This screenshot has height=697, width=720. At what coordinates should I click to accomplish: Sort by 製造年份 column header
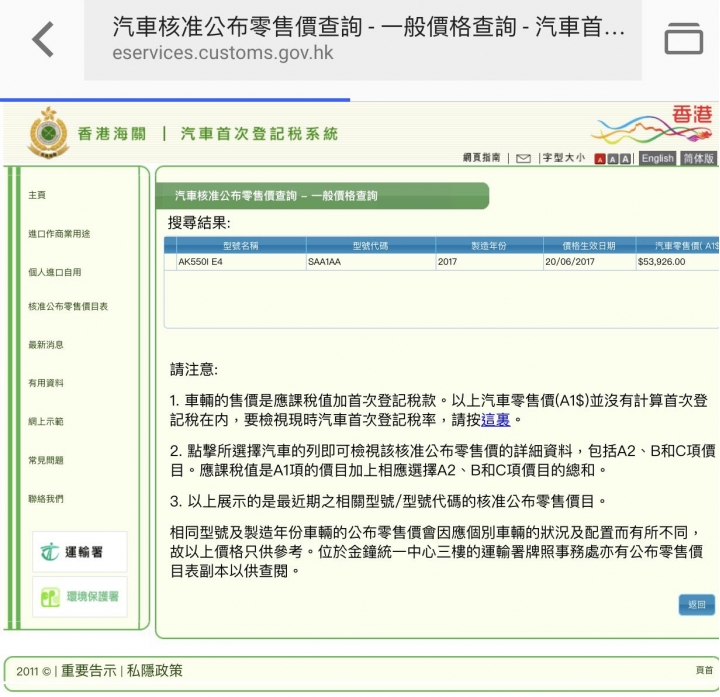tap(489, 246)
